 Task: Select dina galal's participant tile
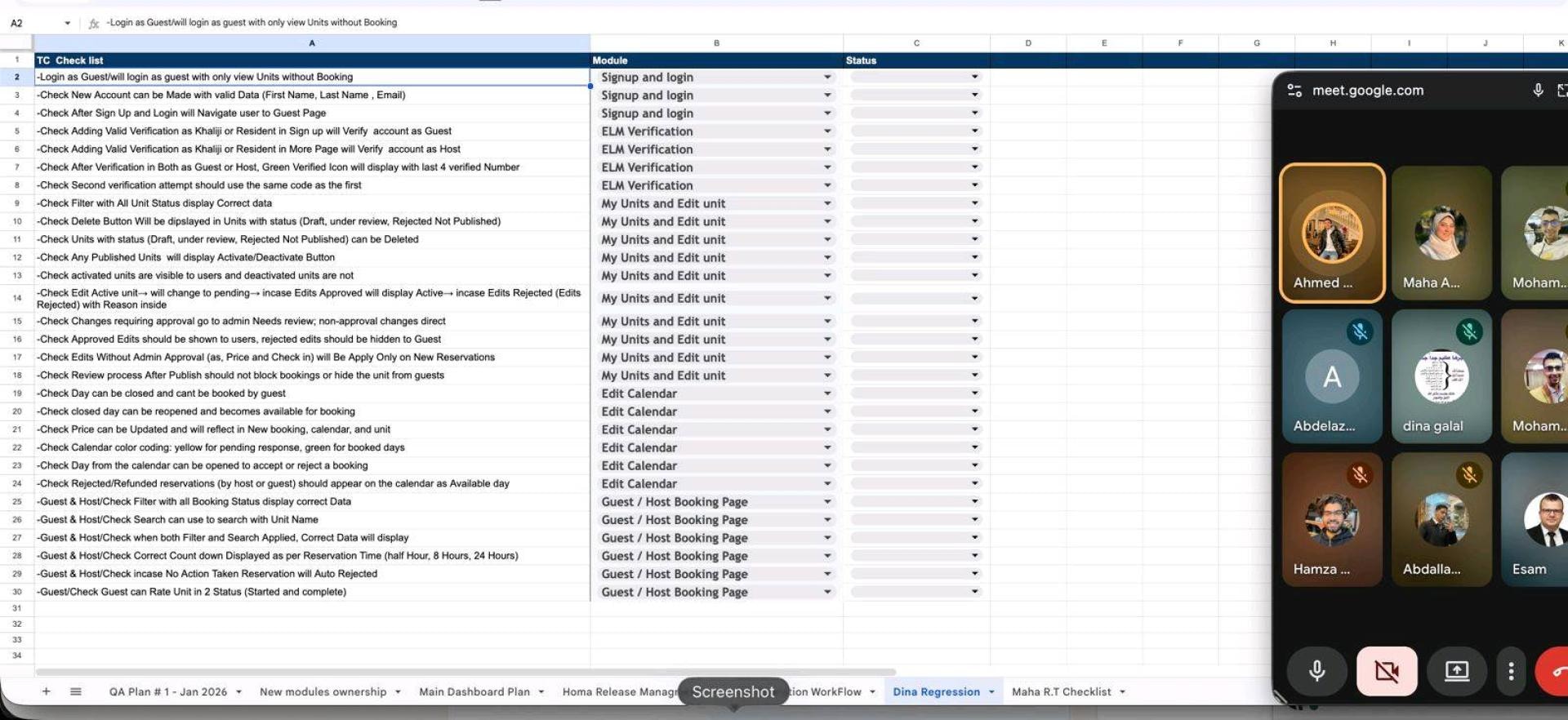point(1441,376)
